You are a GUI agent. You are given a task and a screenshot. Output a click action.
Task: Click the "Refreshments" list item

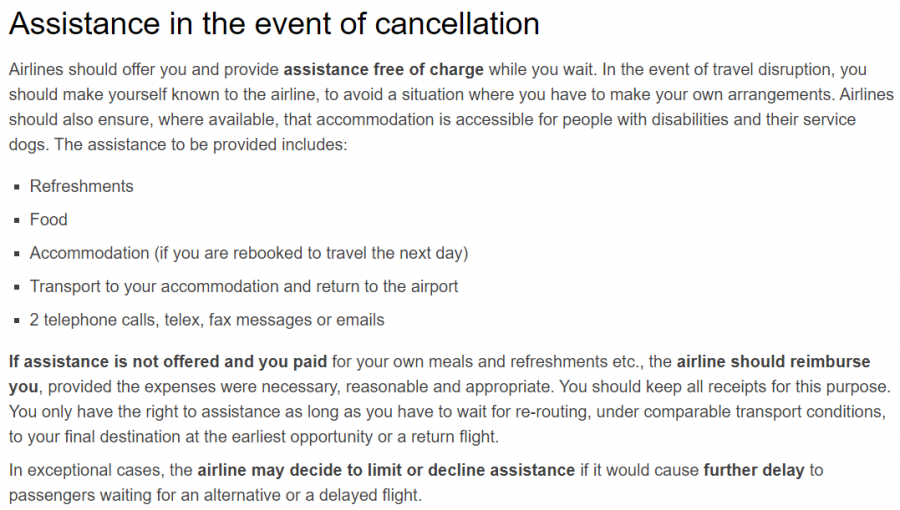[81, 187]
